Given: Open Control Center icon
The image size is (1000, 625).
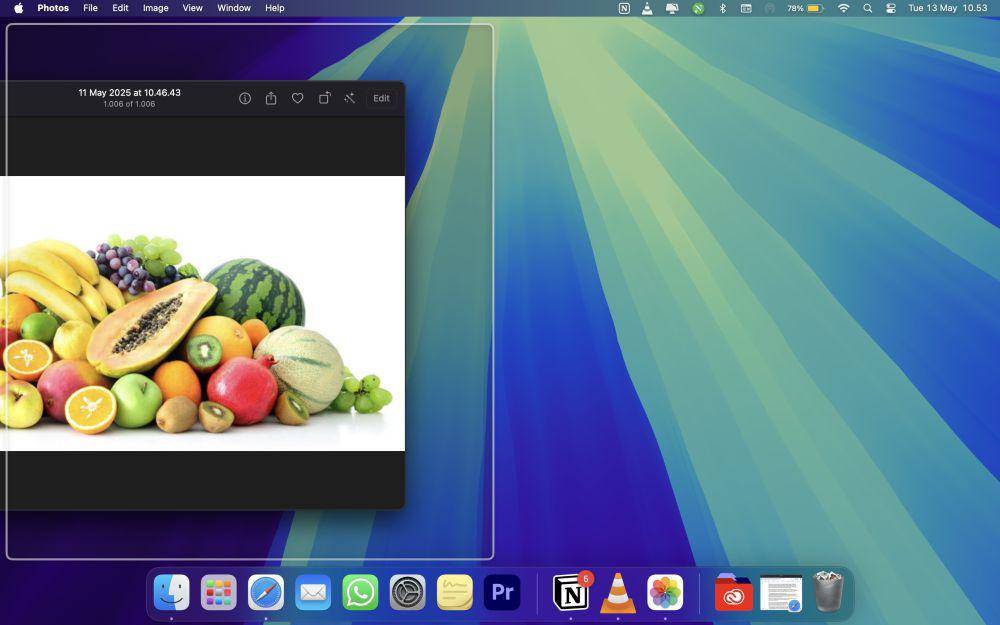Looking at the screenshot, I should tap(891, 8).
